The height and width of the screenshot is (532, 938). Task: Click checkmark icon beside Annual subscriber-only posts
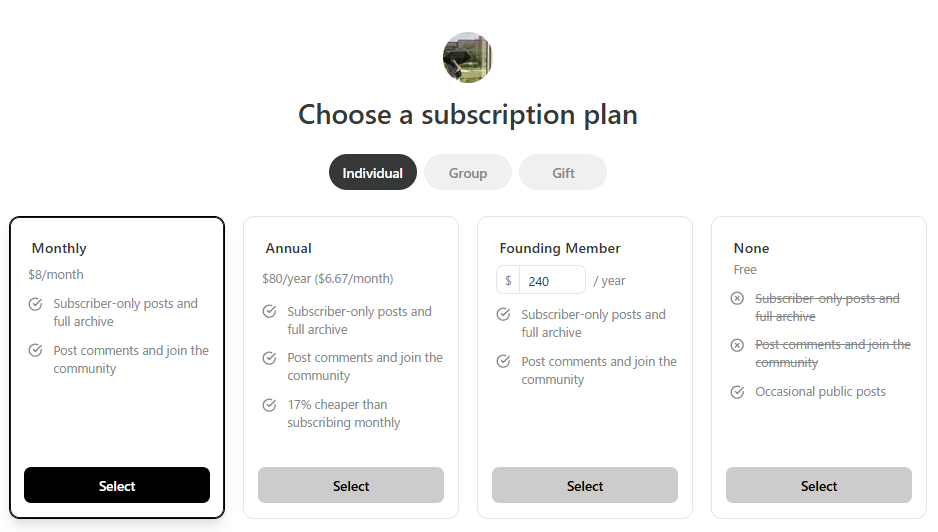(x=269, y=311)
